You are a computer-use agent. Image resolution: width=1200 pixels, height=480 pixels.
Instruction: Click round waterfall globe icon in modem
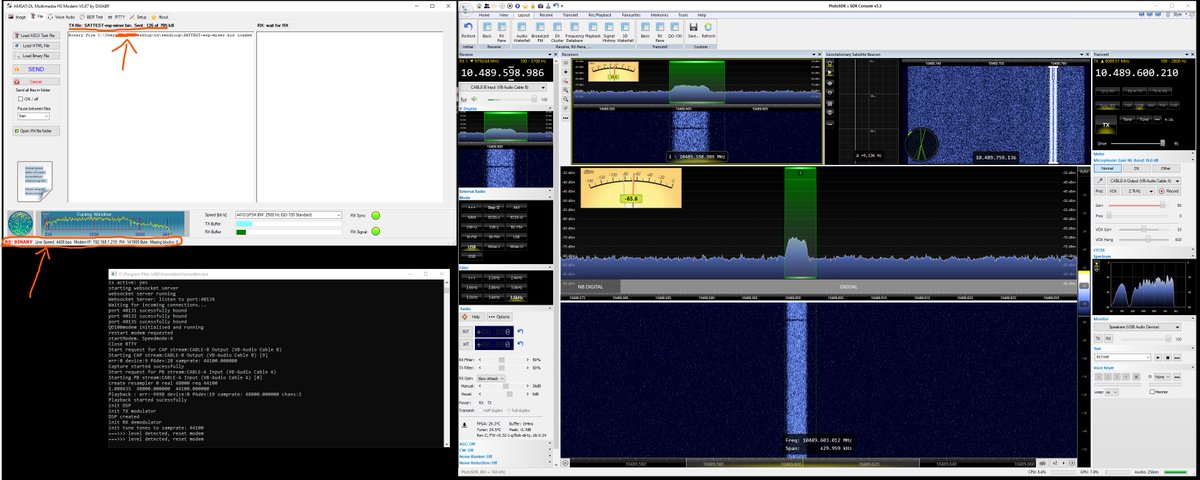(x=21, y=224)
